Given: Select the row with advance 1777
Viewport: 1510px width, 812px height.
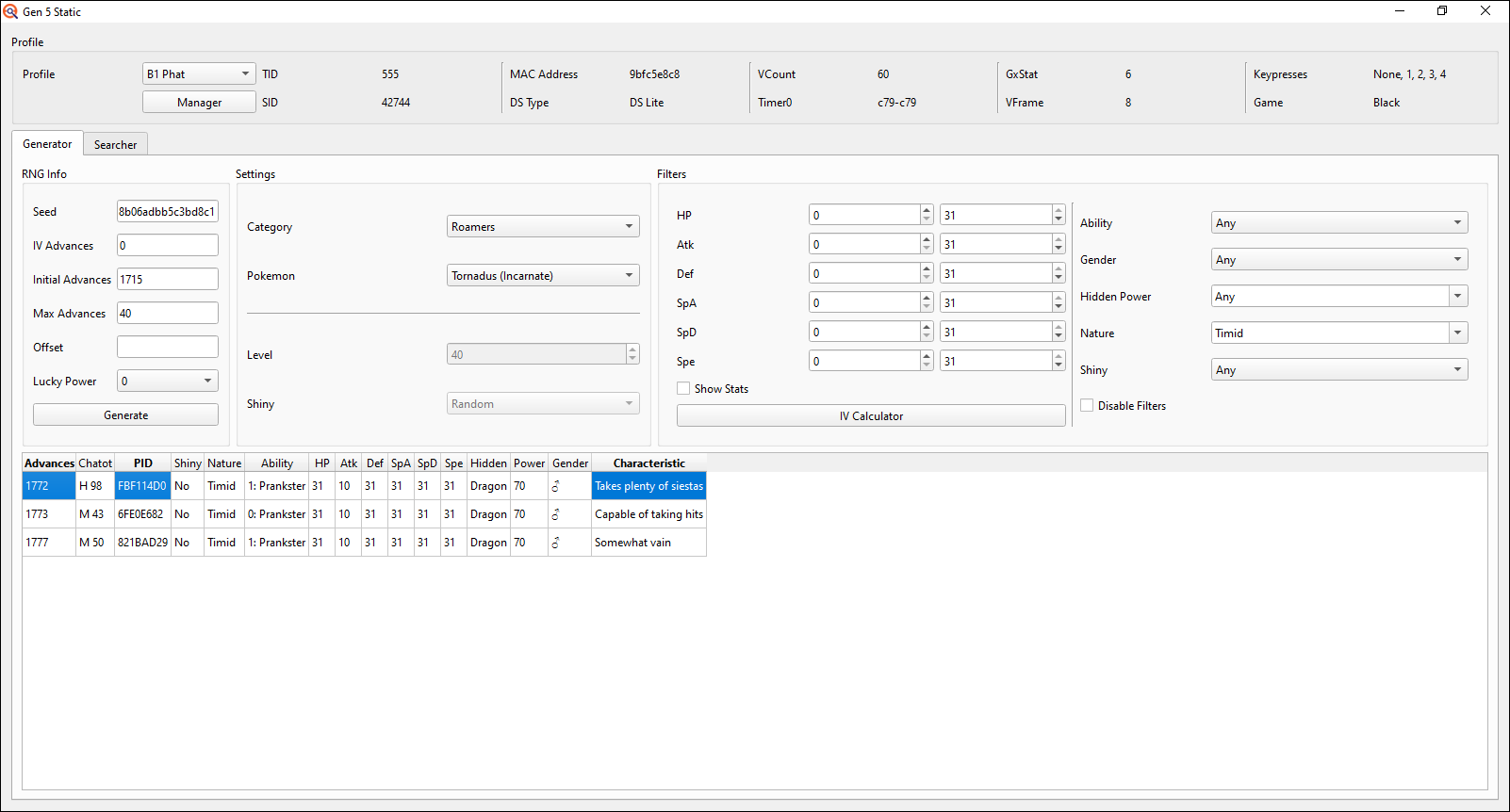Looking at the screenshot, I should pyautogui.click(x=364, y=542).
